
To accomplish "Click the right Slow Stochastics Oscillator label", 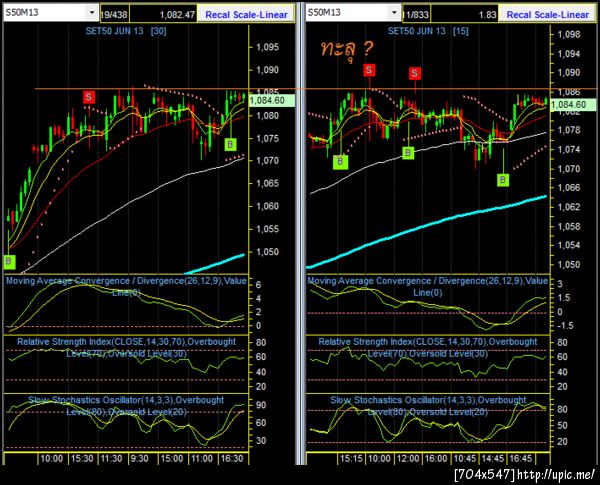I will pos(428,406).
